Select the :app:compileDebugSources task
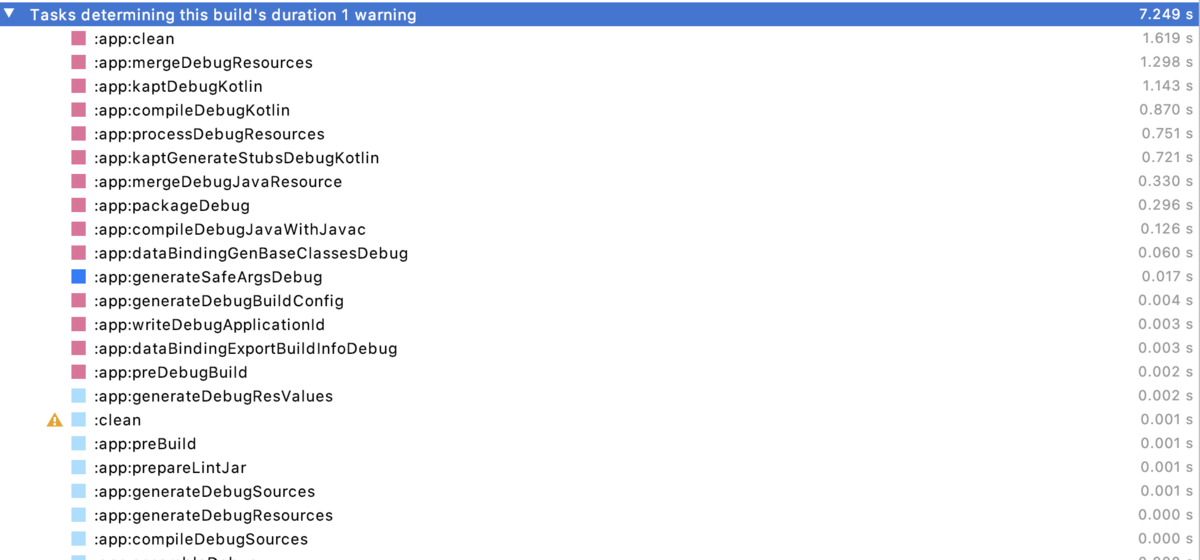Image resolution: width=1200 pixels, height=560 pixels. [600, 540]
